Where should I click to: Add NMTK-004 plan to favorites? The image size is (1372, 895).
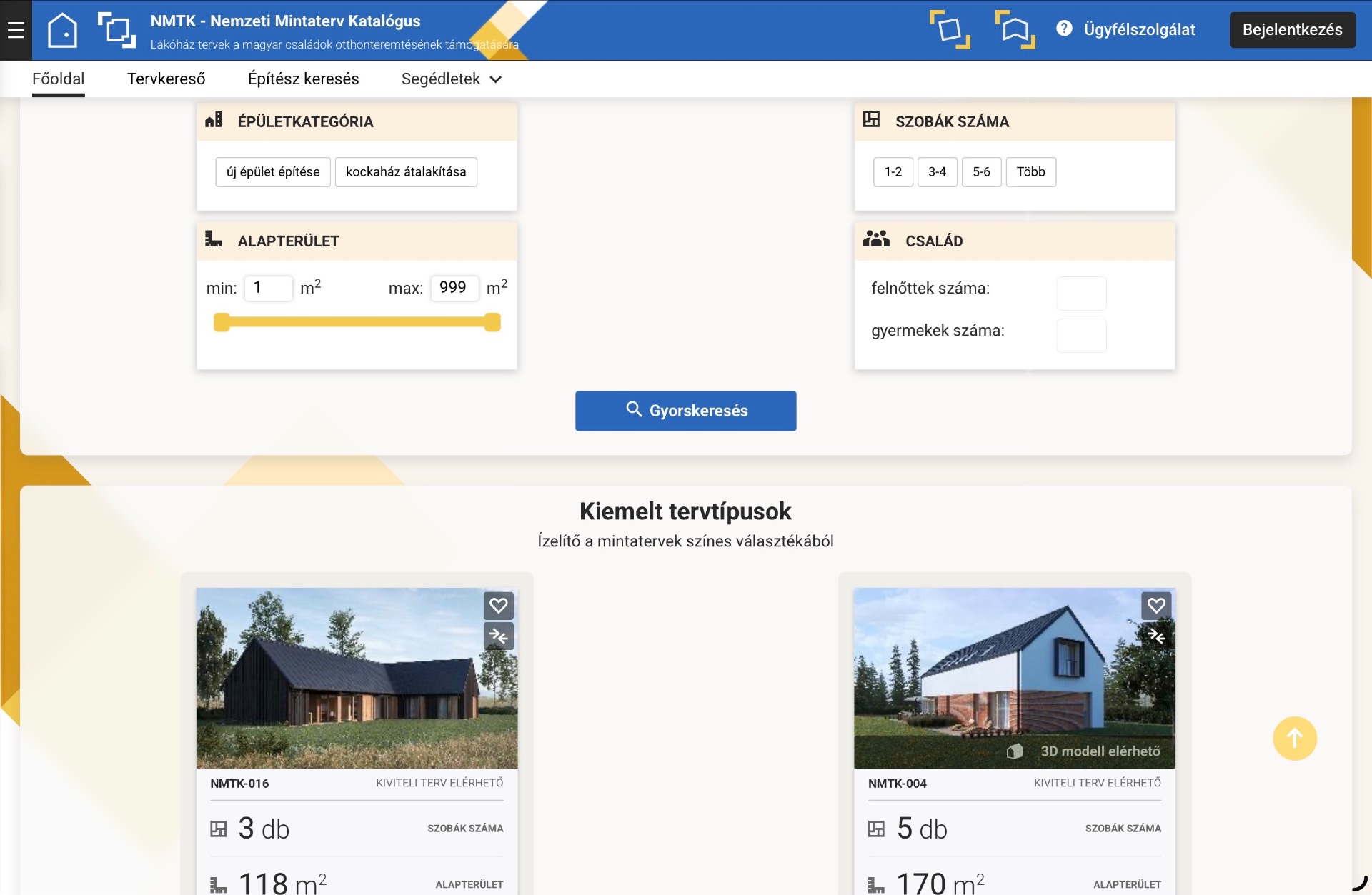pos(1155,606)
